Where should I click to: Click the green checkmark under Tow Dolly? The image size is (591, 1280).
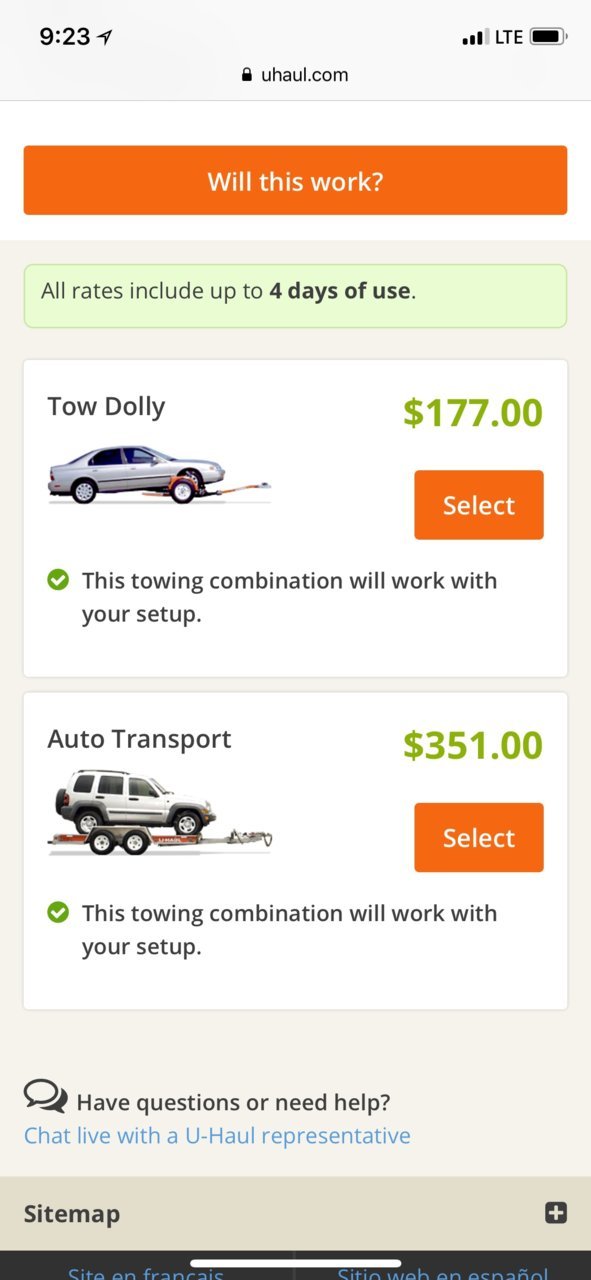59,579
